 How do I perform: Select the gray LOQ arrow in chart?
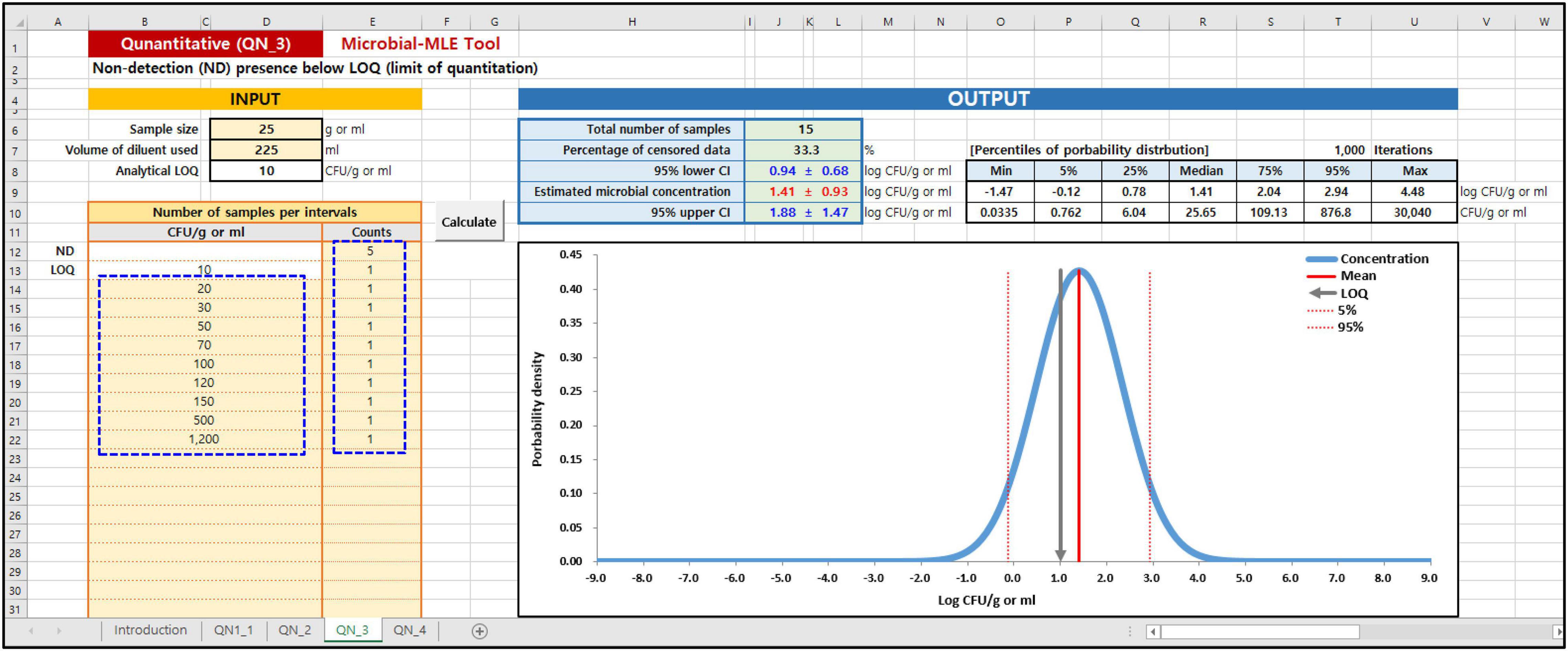[1060, 416]
